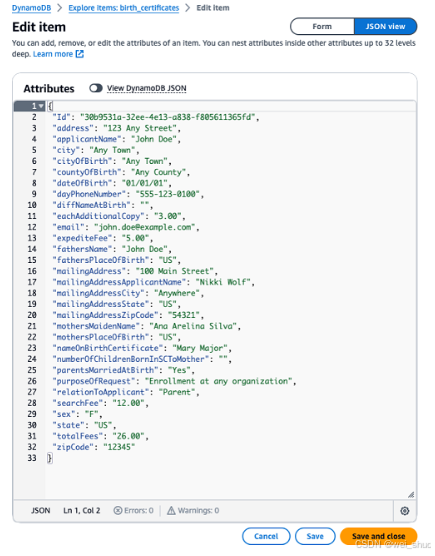
Task: Click the Save button
Action: [x=315, y=536]
